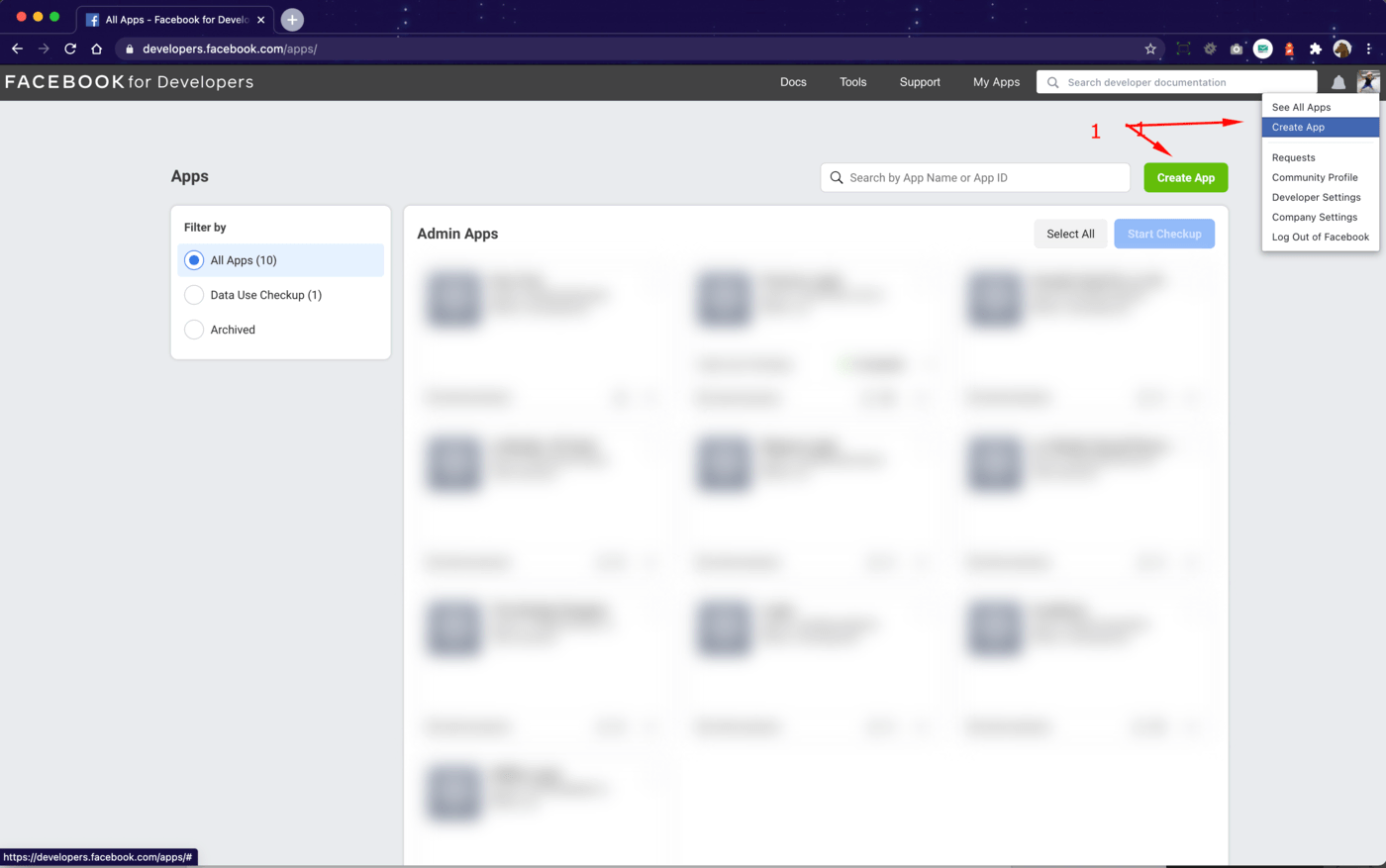Open the Chrome three-dot menu
1386x868 pixels.
[x=1369, y=48]
